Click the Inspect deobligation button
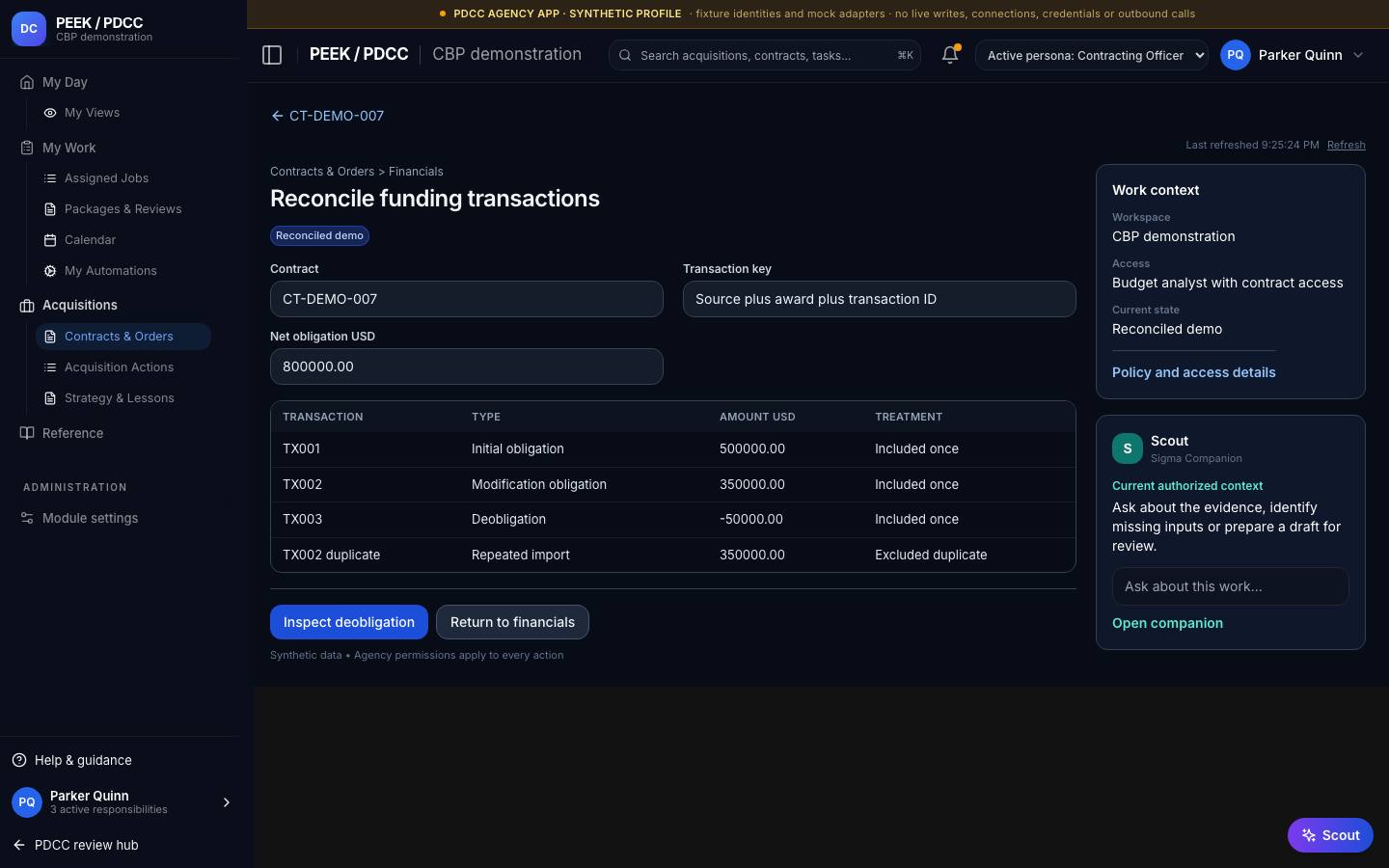Screen dimensions: 1389x868 click(349, 622)
